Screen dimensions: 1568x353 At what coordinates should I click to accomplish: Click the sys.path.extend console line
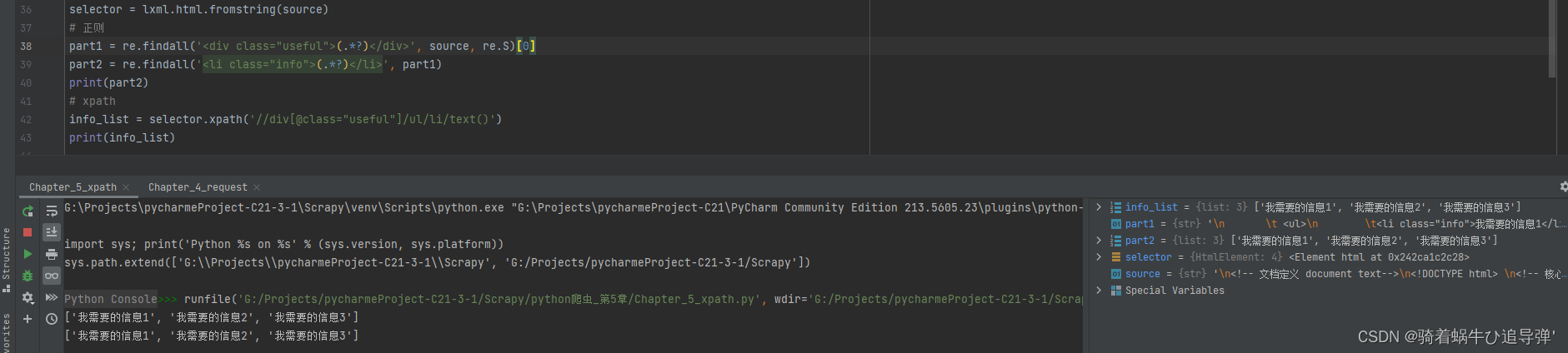pos(438,263)
